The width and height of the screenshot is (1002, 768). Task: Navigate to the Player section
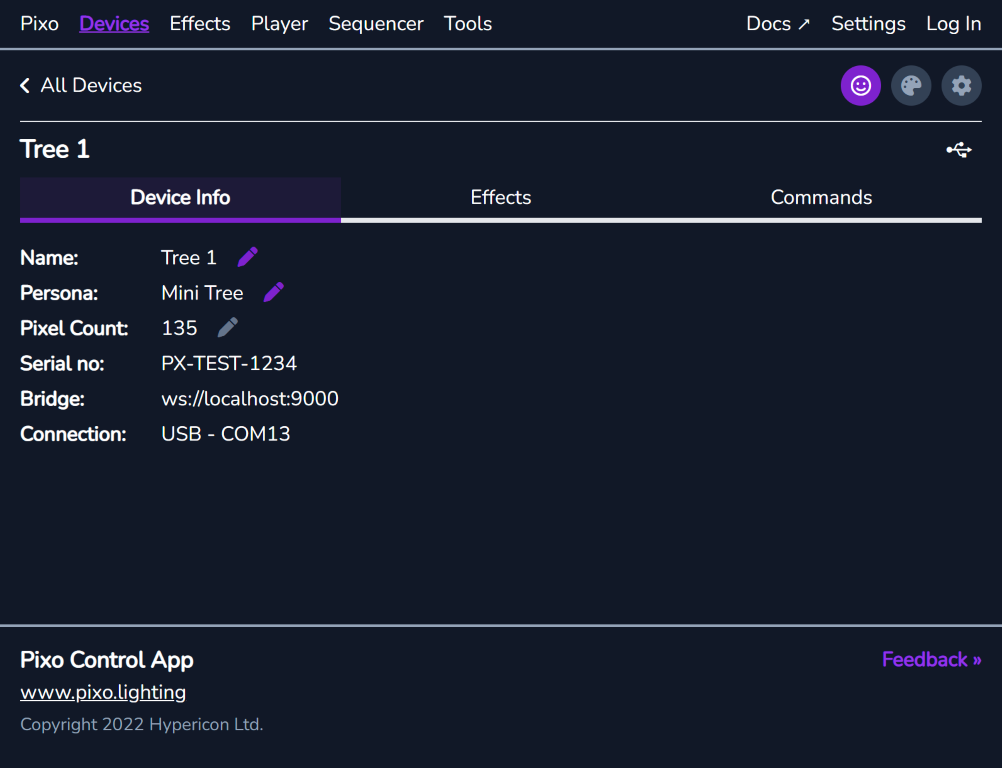pyautogui.click(x=279, y=23)
